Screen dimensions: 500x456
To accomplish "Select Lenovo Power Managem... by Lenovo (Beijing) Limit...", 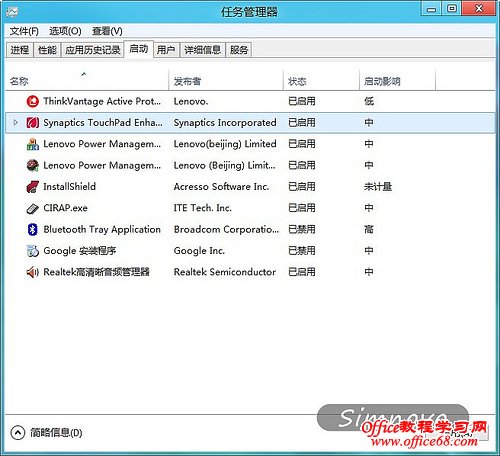I will (x=102, y=165).
